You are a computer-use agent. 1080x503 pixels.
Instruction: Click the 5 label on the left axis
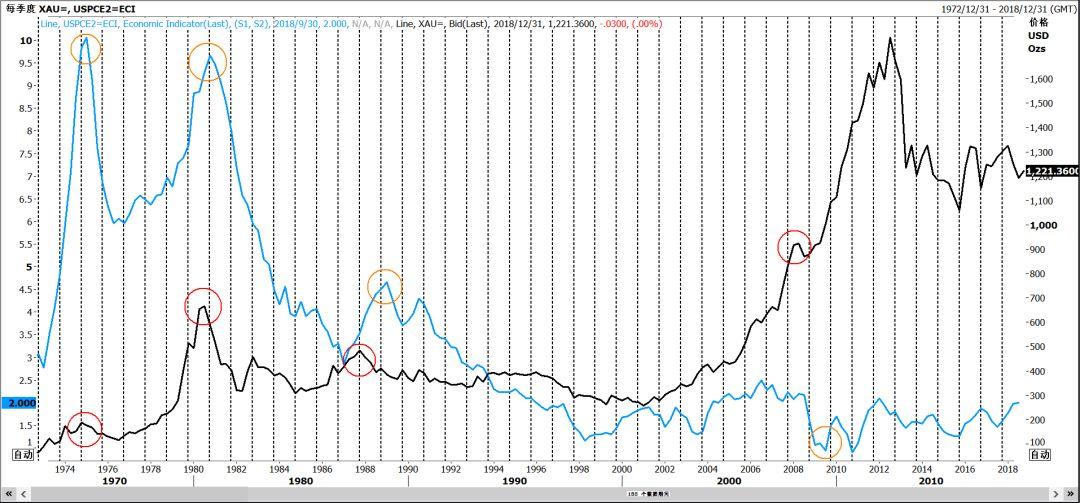(29, 267)
